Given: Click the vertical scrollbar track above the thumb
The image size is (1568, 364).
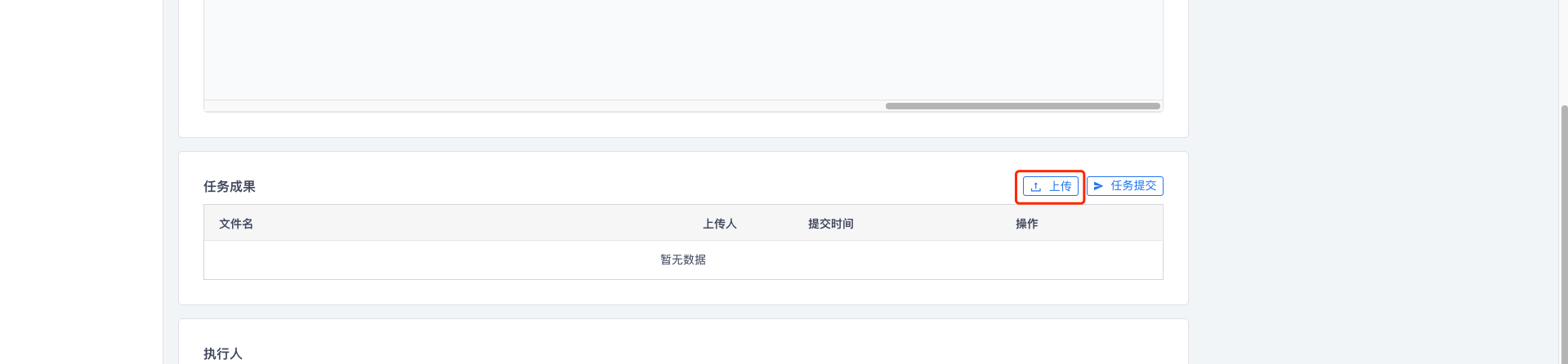Looking at the screenshot, I should tap(1564, 52).
